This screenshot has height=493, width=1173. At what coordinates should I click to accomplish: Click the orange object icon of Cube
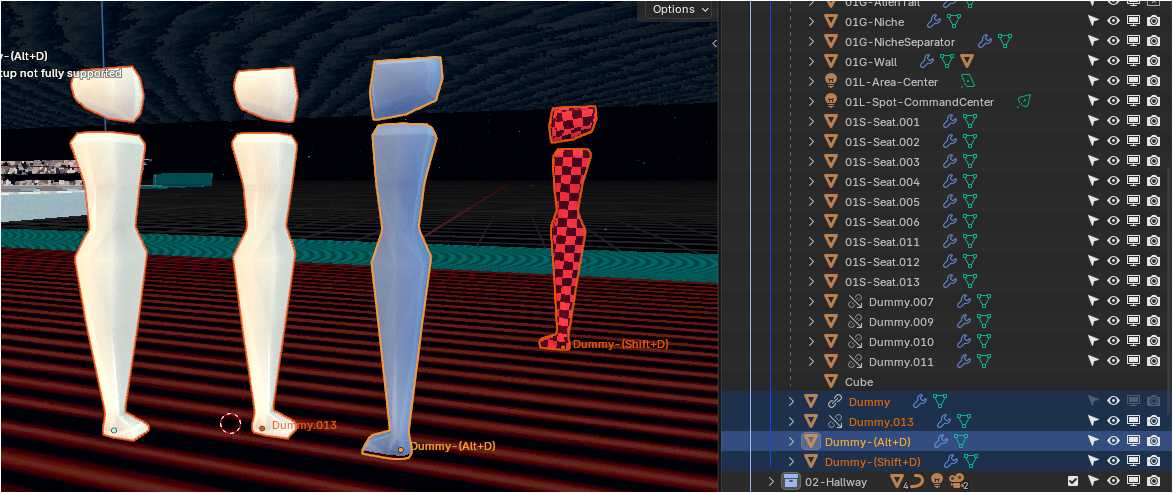pyautogui.click(x=830, y=382)
